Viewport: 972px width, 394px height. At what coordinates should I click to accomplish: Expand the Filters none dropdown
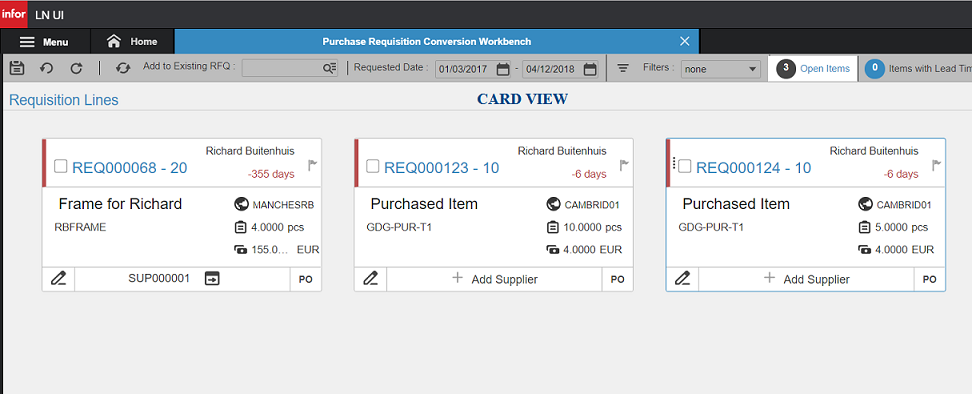point(720,69)
